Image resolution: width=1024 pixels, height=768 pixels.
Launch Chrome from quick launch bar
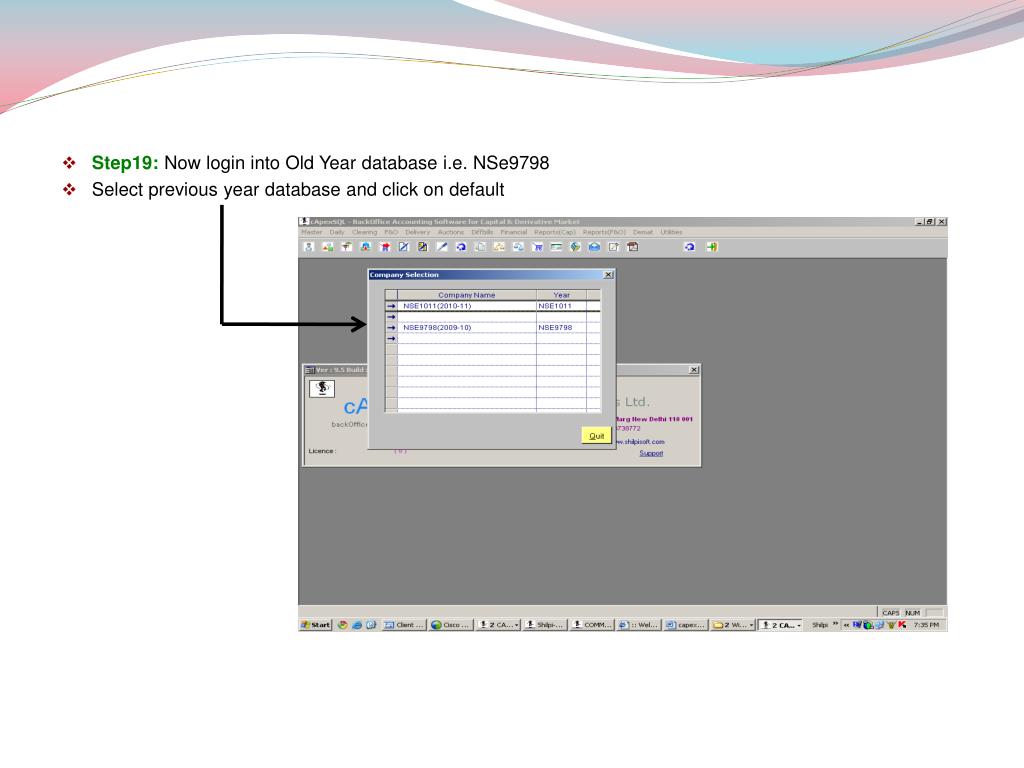click(343, 625)
